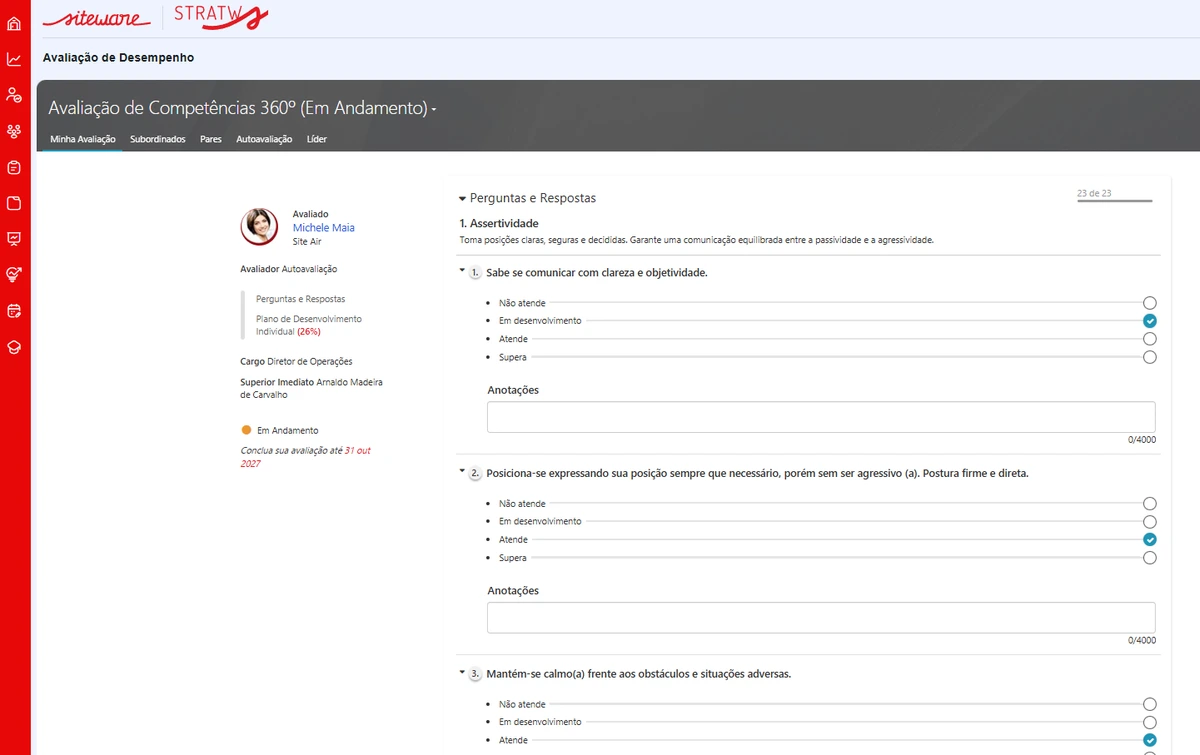Open the calendar icon in sidebar

tap(14, 310)
